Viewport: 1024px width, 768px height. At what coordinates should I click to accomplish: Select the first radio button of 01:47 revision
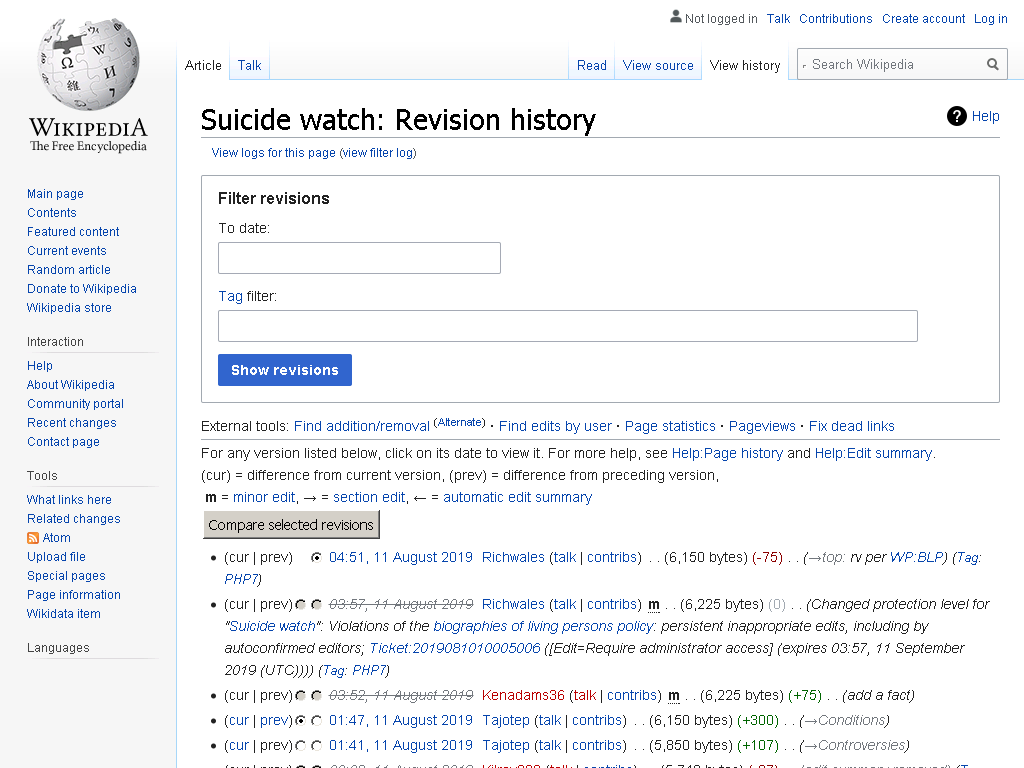click(300, 720)
